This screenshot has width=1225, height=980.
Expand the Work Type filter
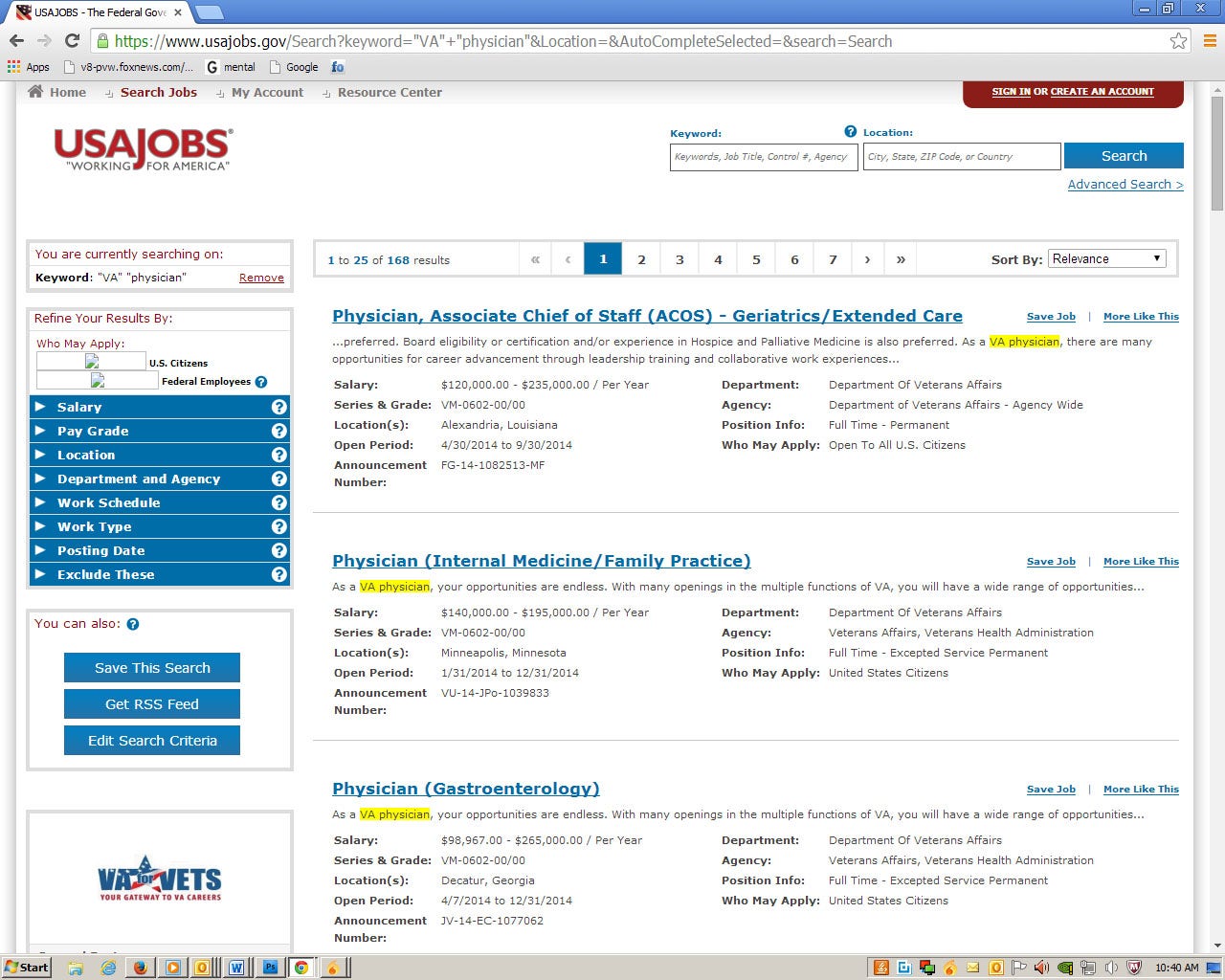(159, 526)
